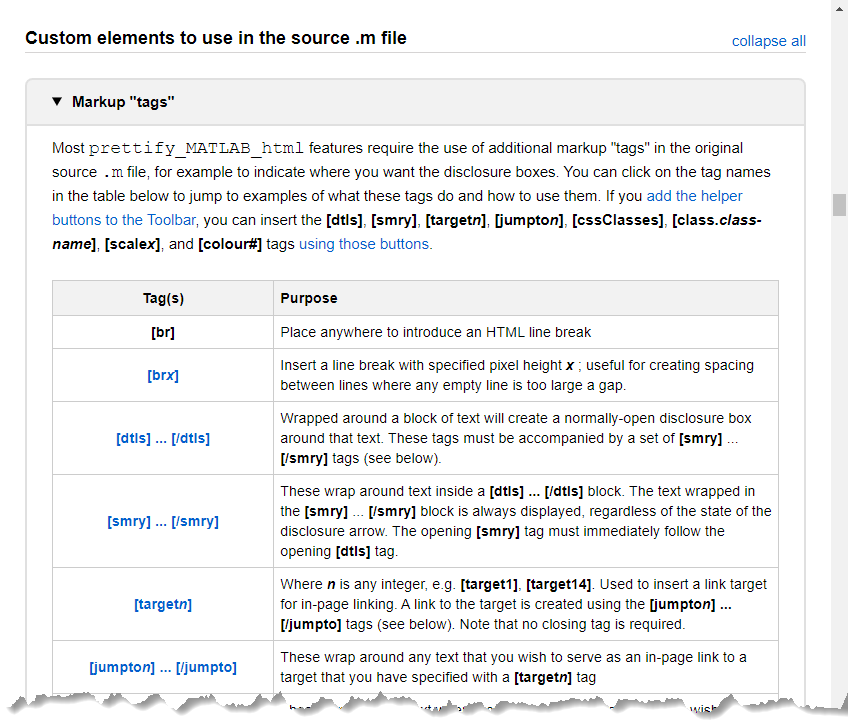
Task: Open the [jumpton] ... [/jumpto] tag link
Action: [163, 667]
